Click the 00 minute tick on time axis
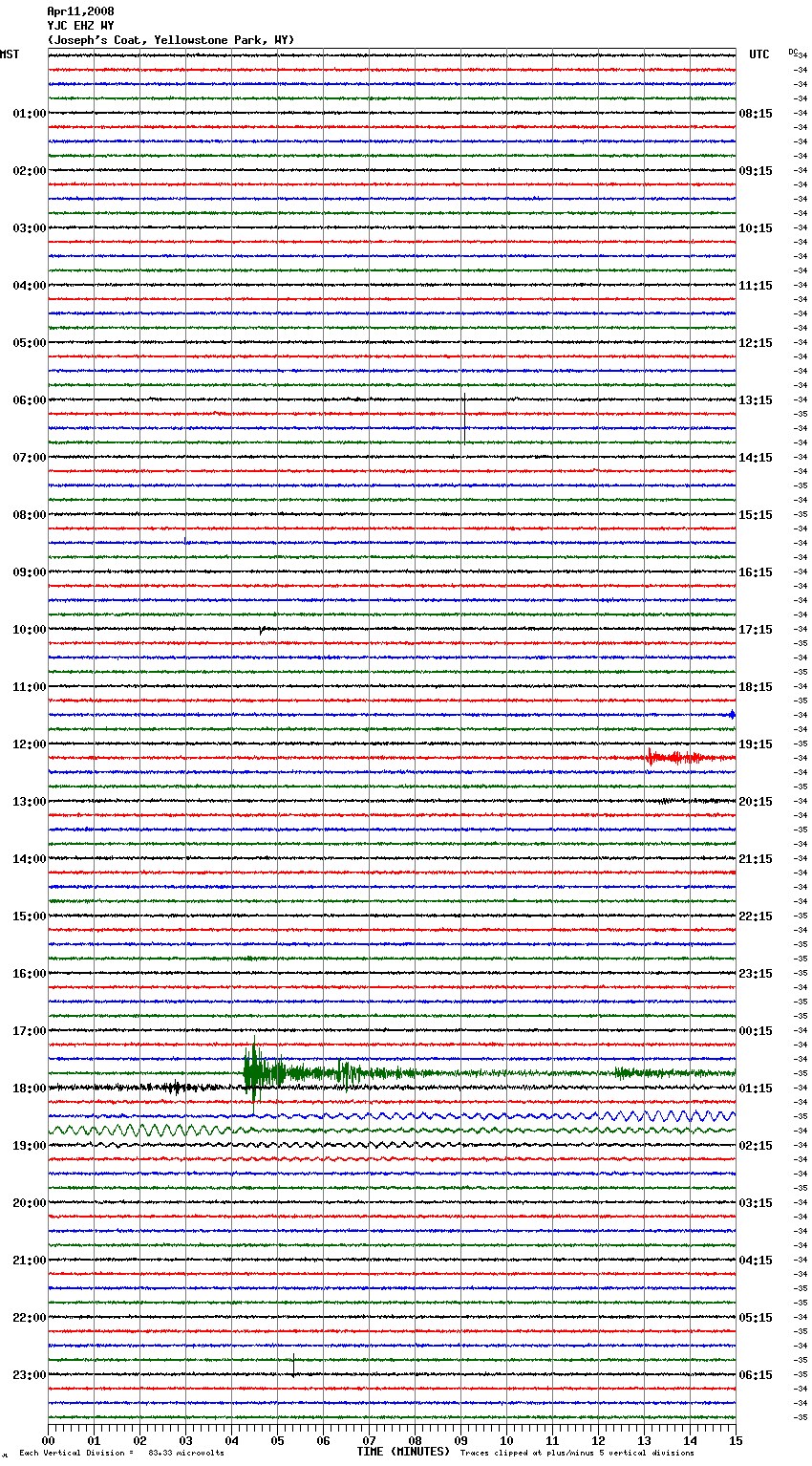812x1466 pixels. point(48,1439)
